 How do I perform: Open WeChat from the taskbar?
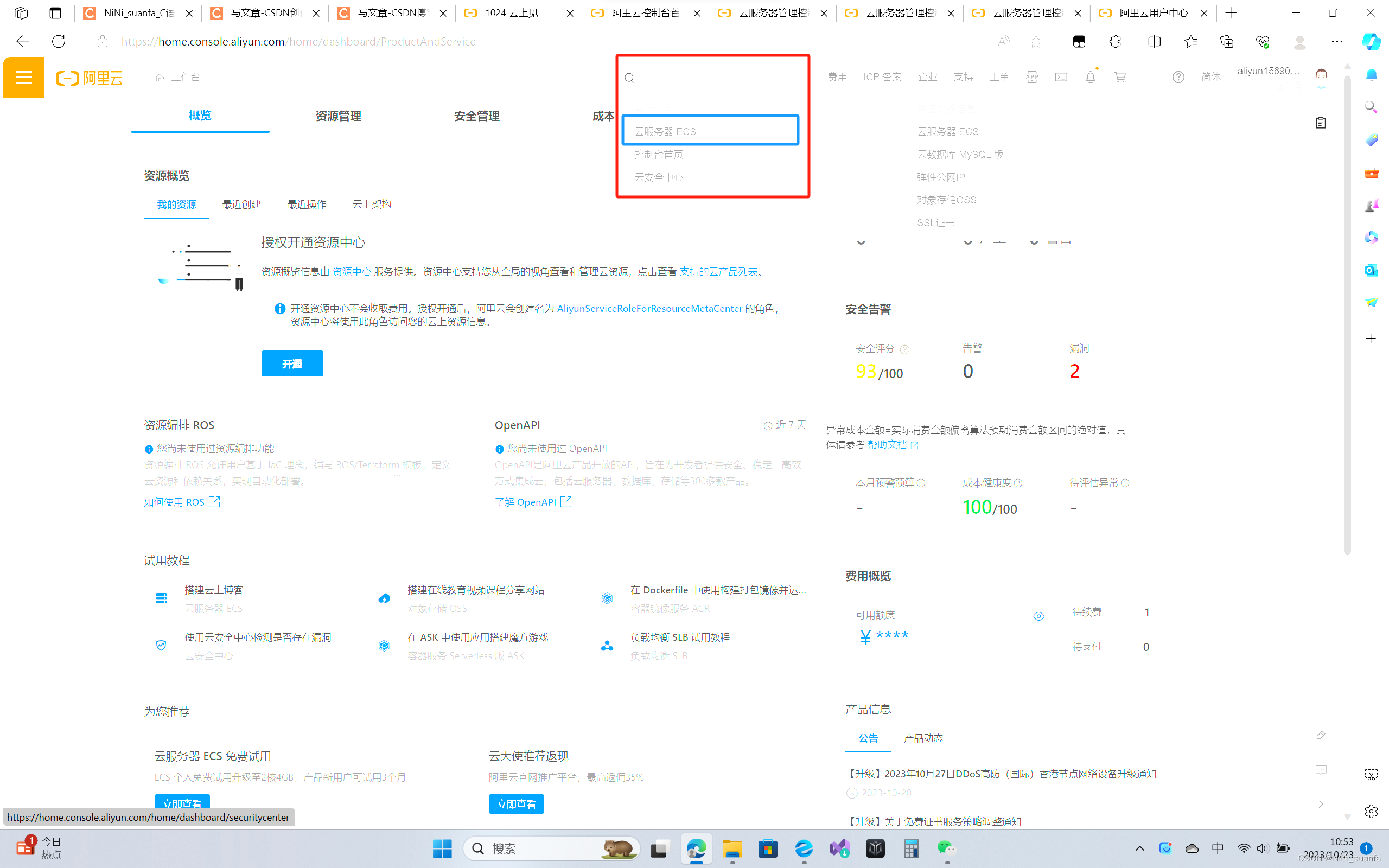[946, 848]
